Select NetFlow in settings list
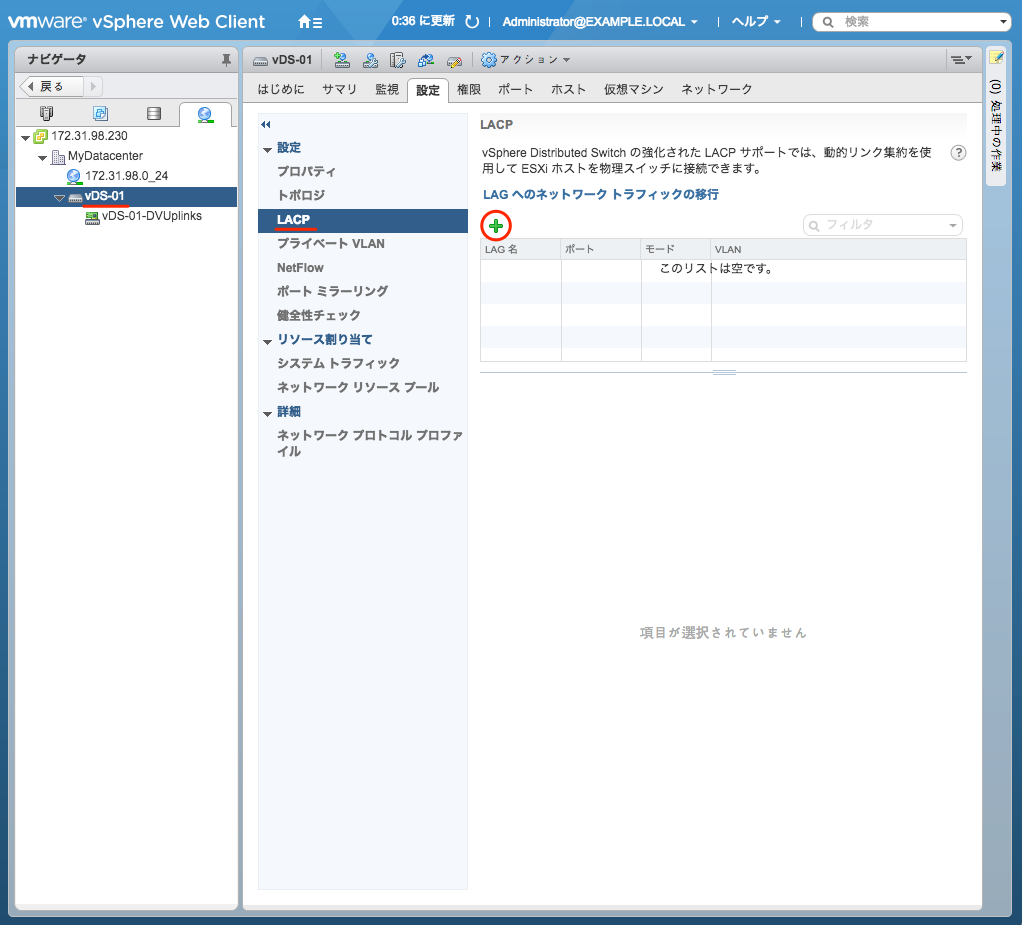This screenshot has height=925, width=1022. (x=300, y=267)
